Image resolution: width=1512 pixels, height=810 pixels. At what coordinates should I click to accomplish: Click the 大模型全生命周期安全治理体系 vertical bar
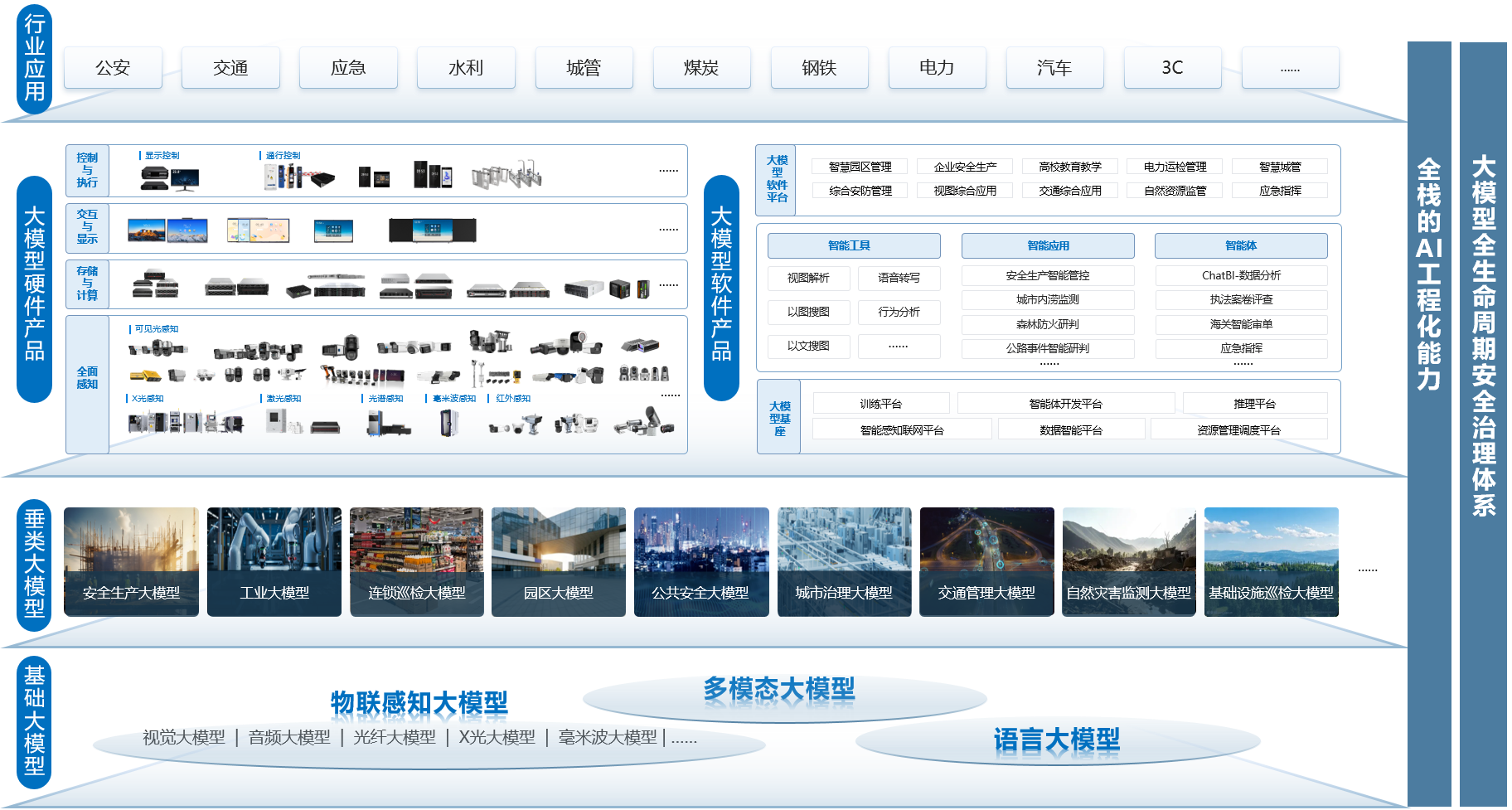coord(1483,424)
